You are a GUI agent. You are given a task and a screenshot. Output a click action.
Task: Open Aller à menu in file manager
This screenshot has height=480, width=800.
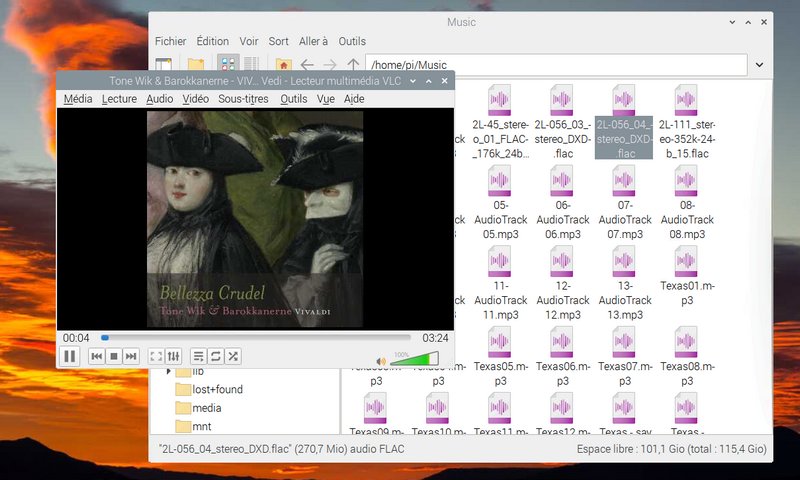pyautogui.click(x=313, y=41)
